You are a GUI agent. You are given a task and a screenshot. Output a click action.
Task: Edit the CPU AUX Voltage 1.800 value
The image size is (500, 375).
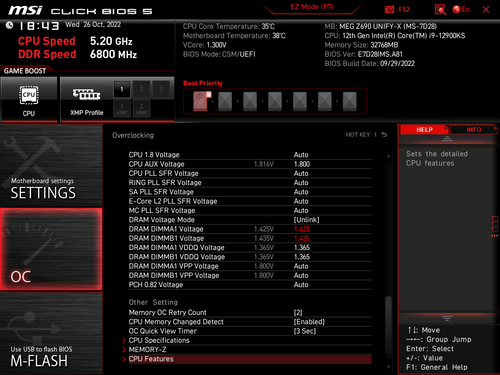click(302, 164)
